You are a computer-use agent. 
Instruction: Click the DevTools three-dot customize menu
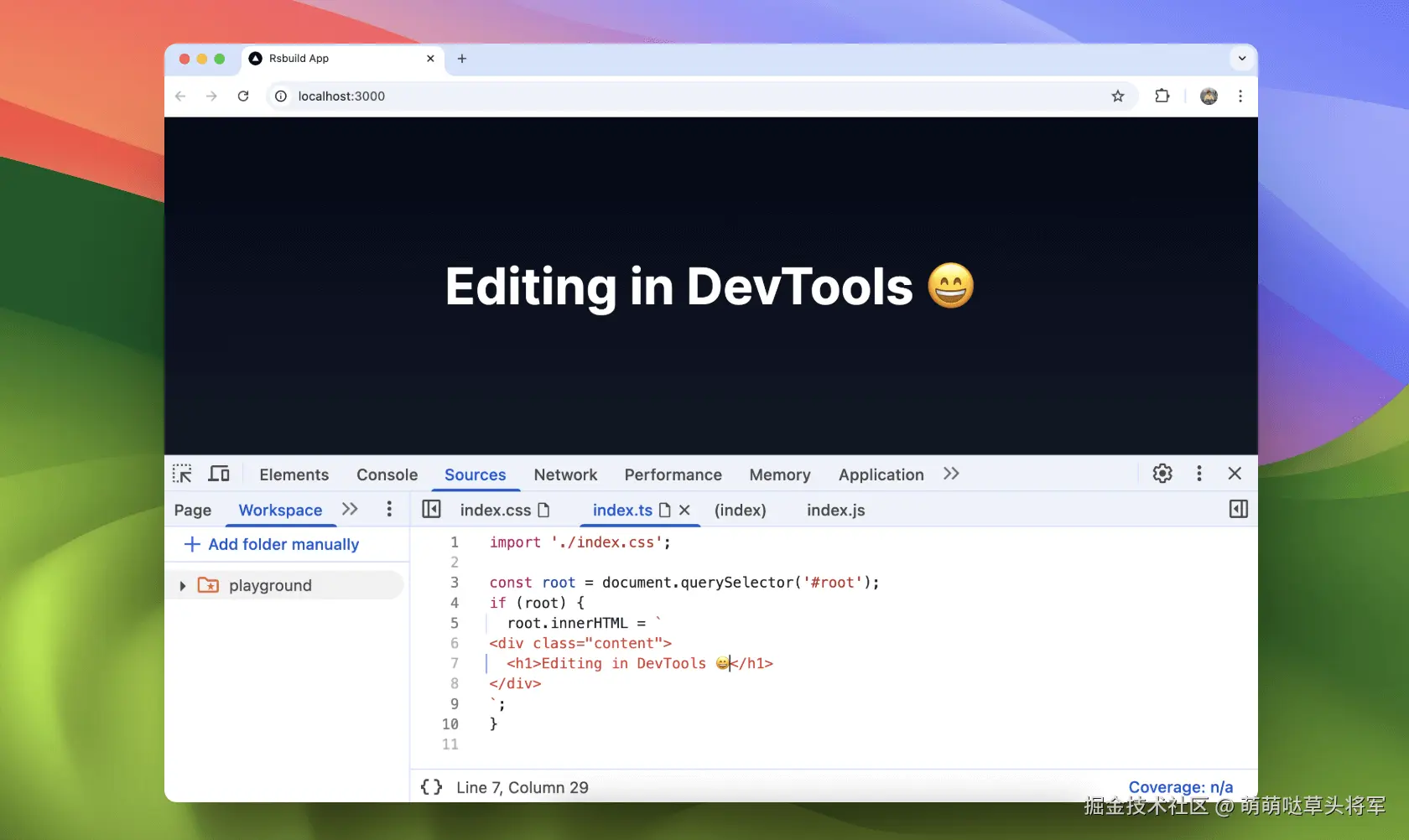[x=1198, y=474]
